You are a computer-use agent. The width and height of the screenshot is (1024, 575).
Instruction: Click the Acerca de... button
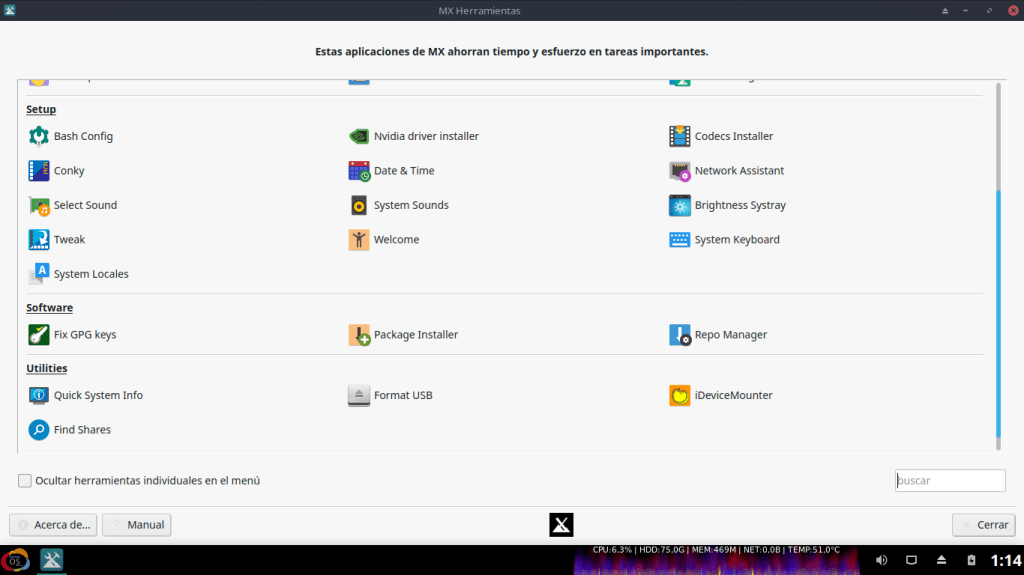tap(53, 525)
